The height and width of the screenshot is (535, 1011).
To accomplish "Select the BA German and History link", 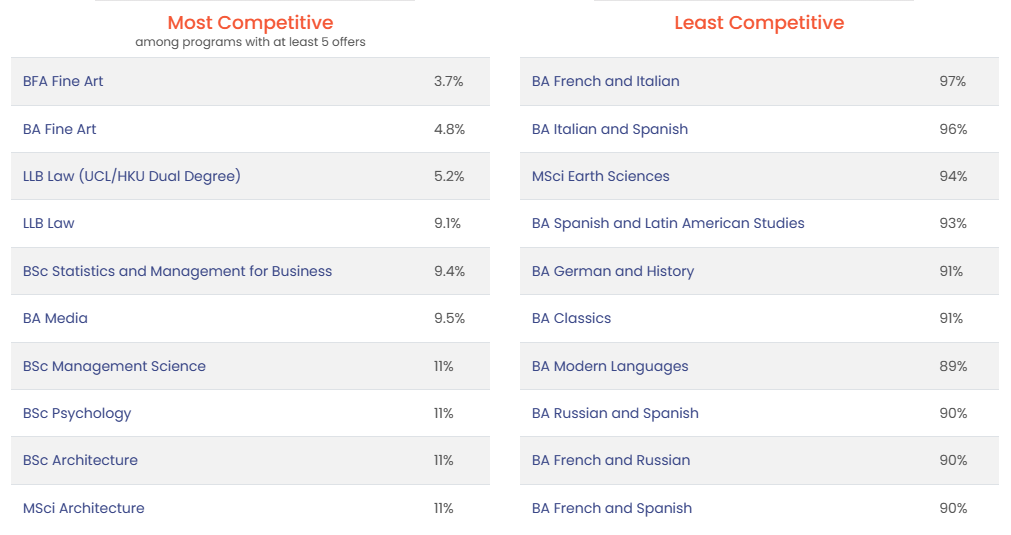I will [x=613, y=271].
